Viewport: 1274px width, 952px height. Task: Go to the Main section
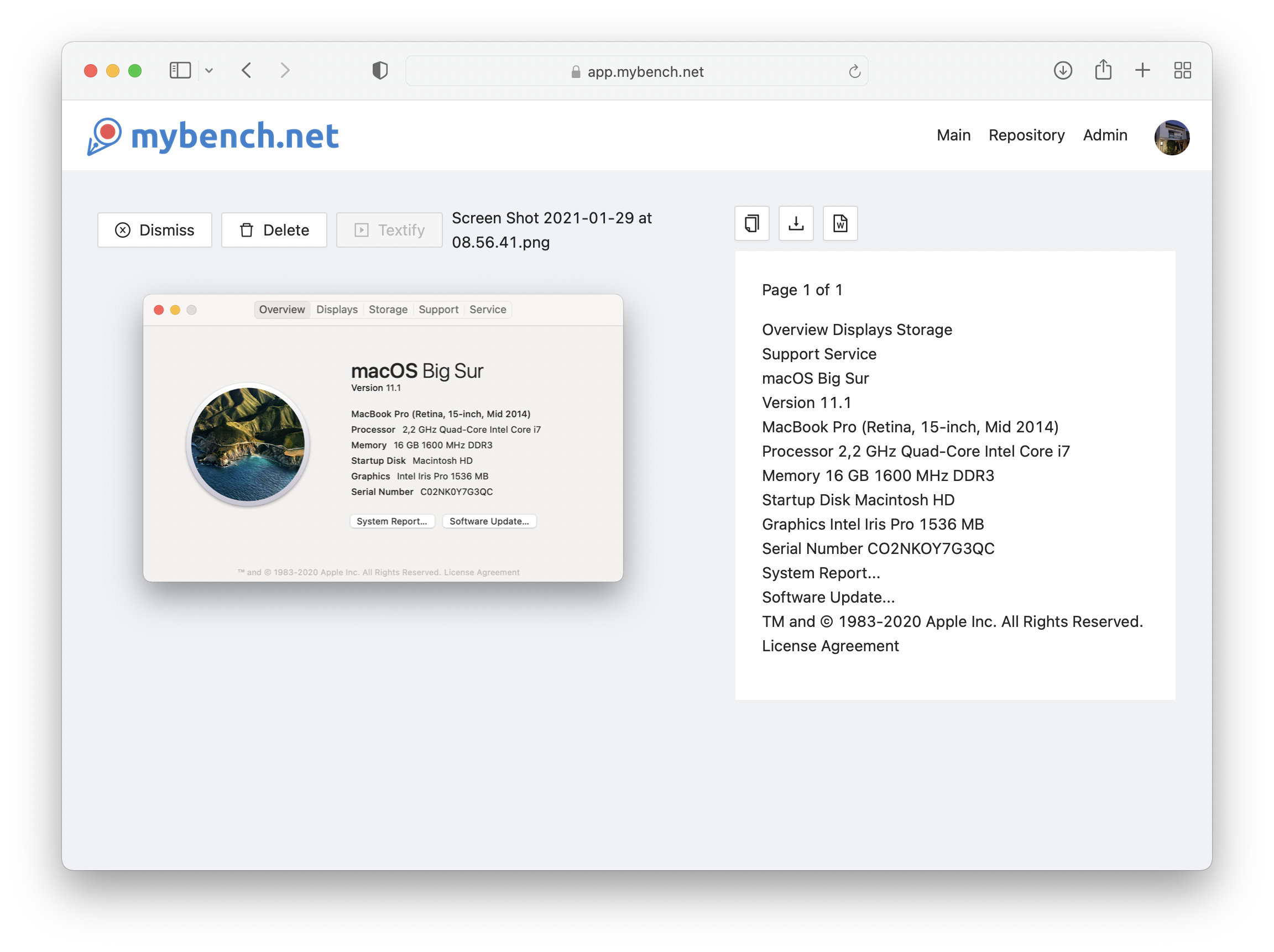953,135
